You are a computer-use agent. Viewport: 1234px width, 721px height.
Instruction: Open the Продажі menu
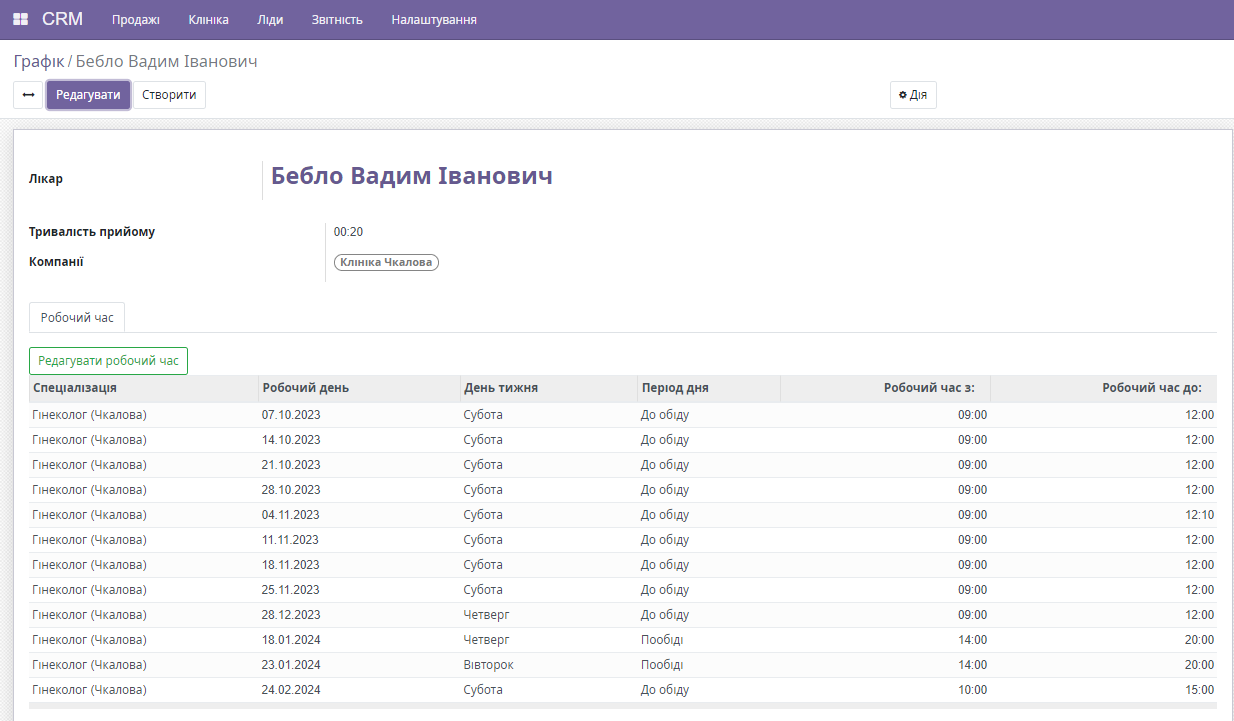tap(136, 20)
